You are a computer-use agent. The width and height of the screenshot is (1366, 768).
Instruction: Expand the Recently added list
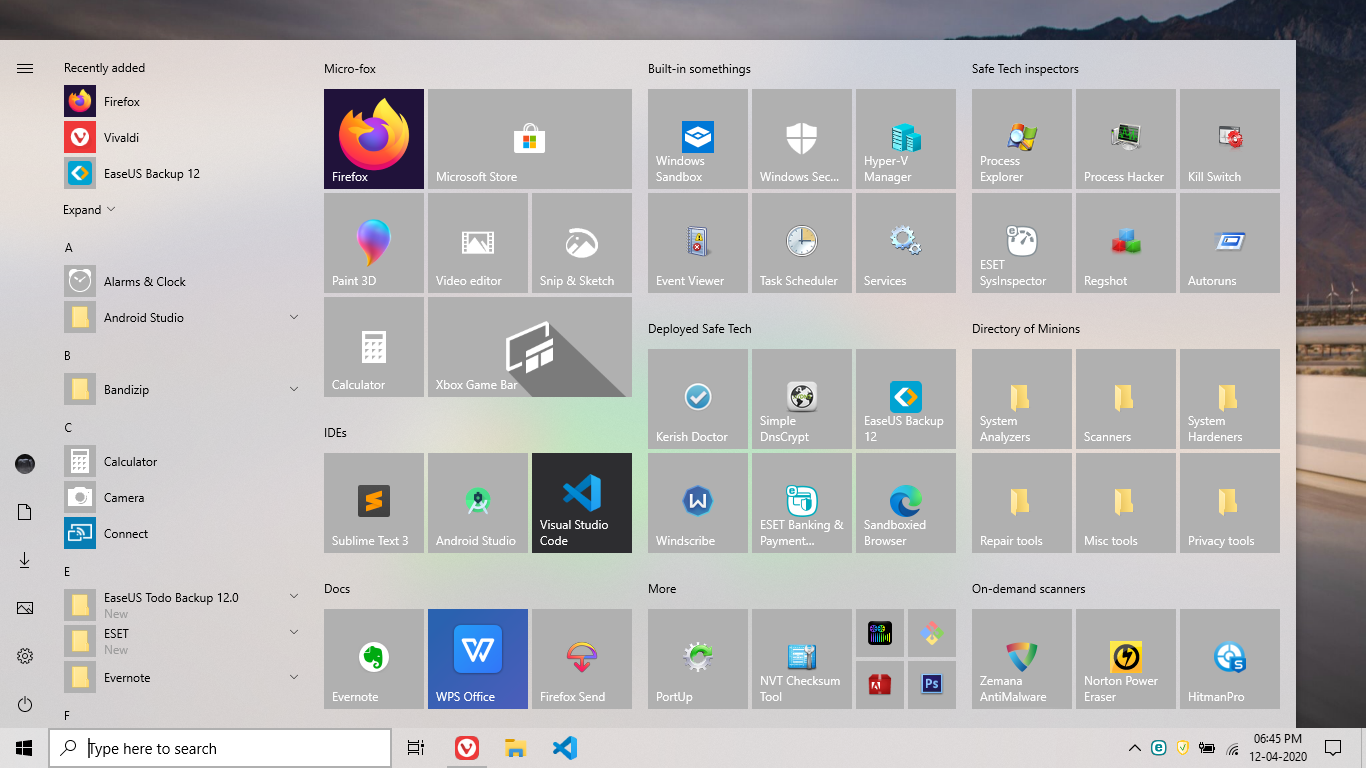(x=89, y=210)
